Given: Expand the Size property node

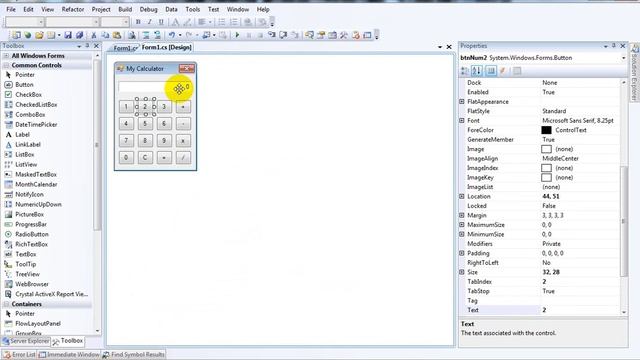Looking at the screenshot, I should [462, 272].
